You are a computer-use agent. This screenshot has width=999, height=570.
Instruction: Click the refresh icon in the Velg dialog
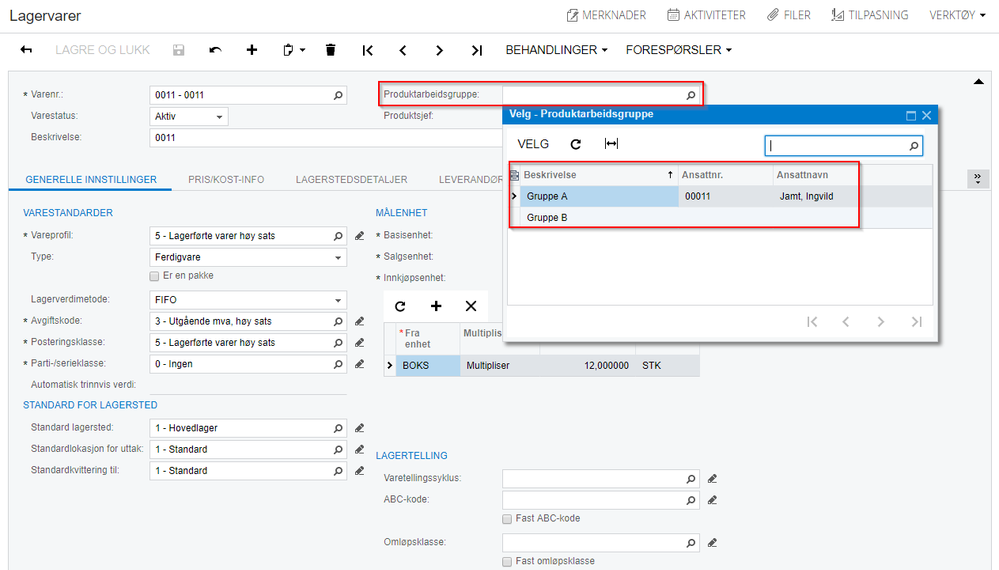point(576,144)
